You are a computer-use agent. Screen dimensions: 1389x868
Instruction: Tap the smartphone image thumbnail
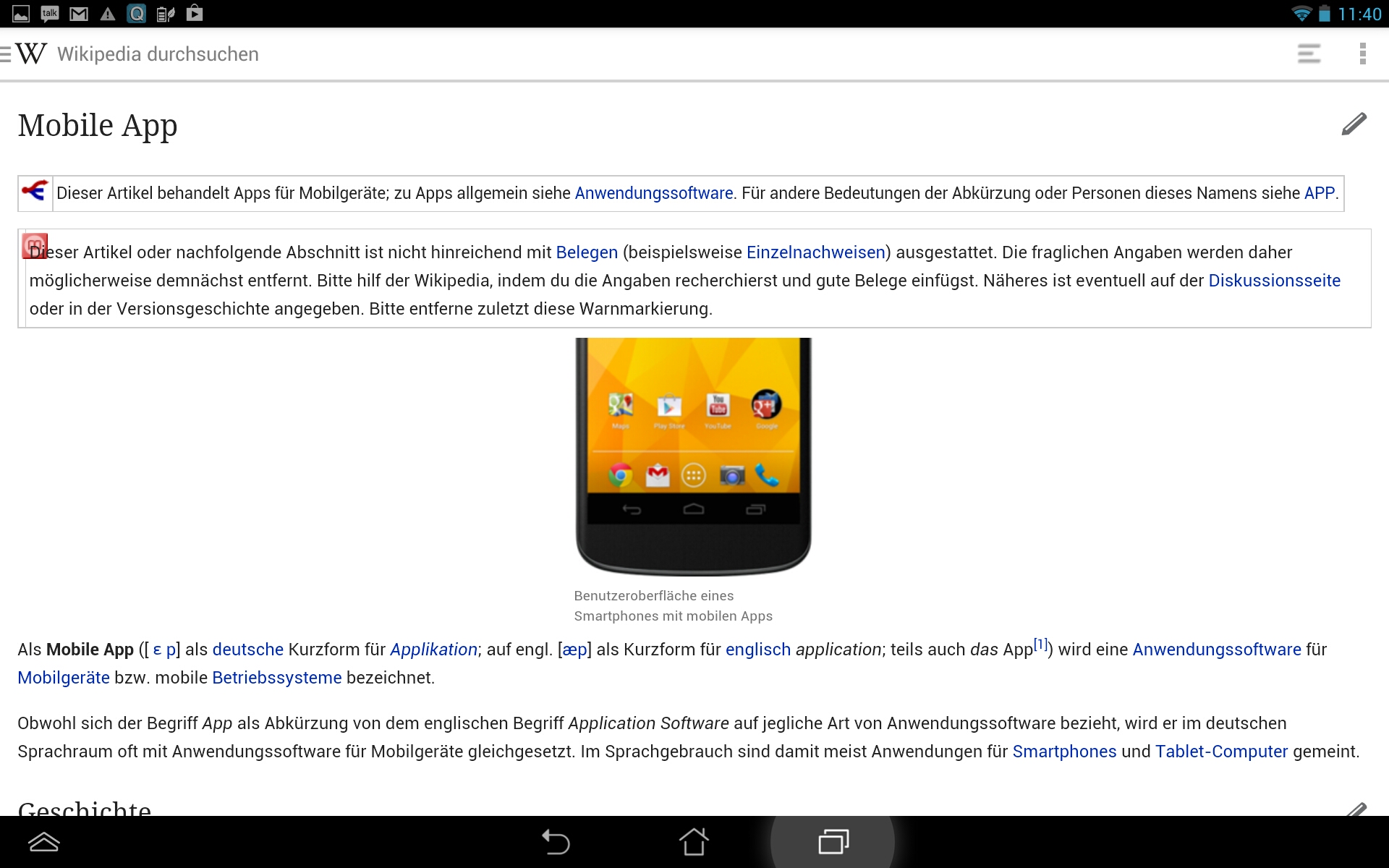(693, 456)
